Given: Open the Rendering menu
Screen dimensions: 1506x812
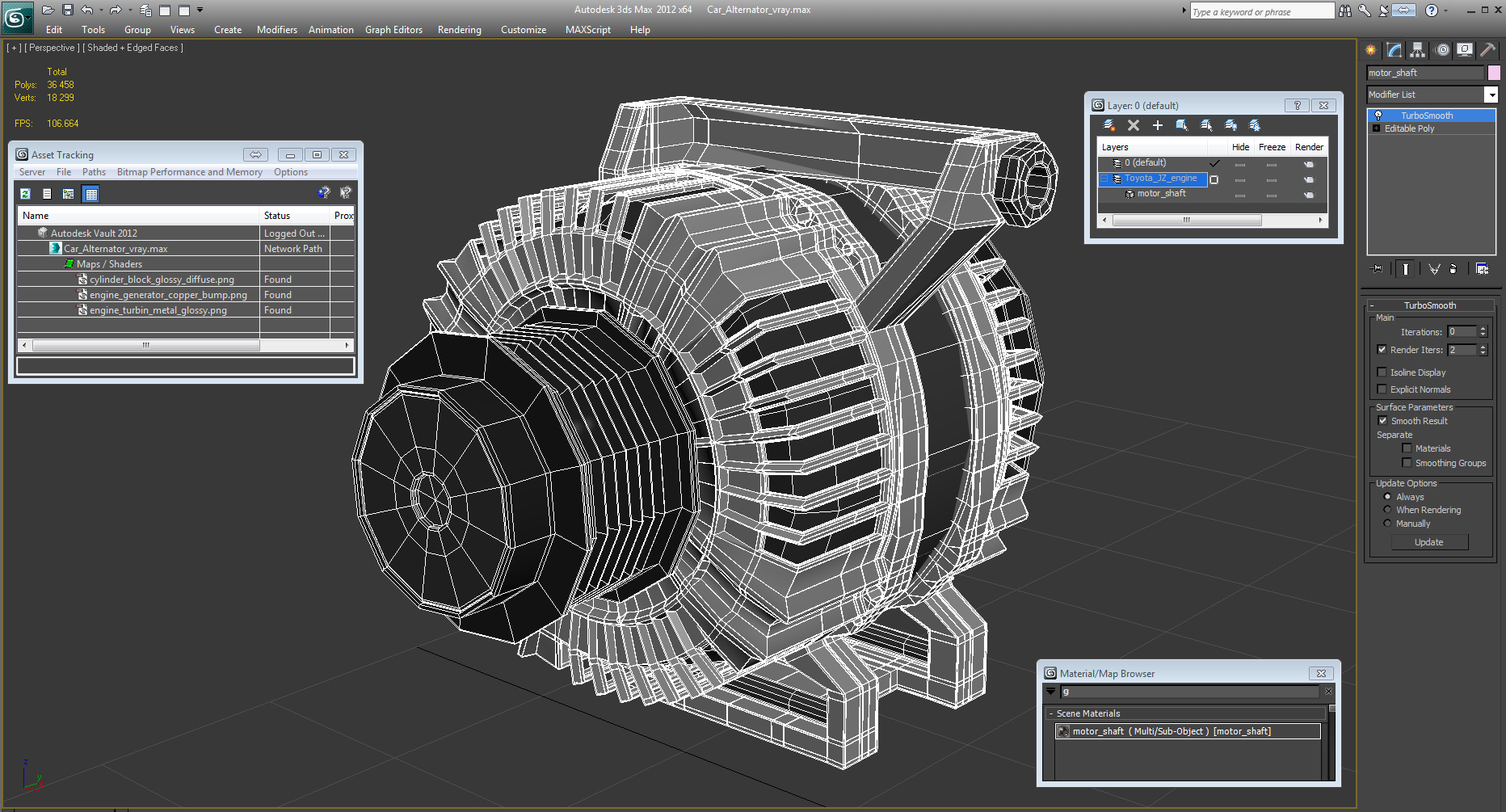Looking at the screenshot, I should coord(460,30).
